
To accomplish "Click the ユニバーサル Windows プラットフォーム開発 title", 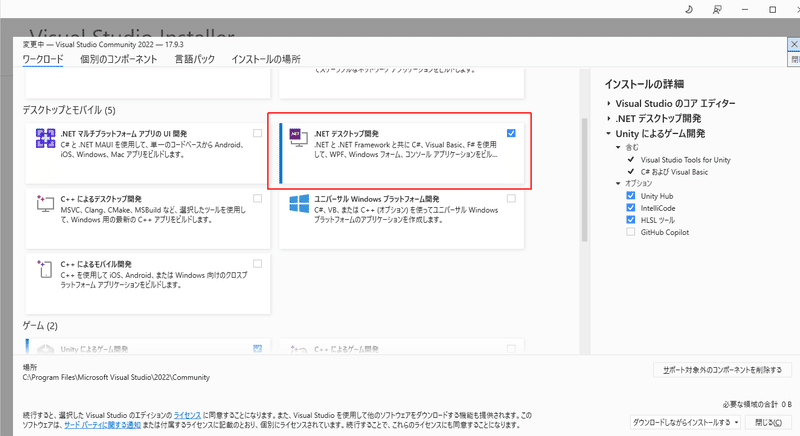I will point(377,199).
